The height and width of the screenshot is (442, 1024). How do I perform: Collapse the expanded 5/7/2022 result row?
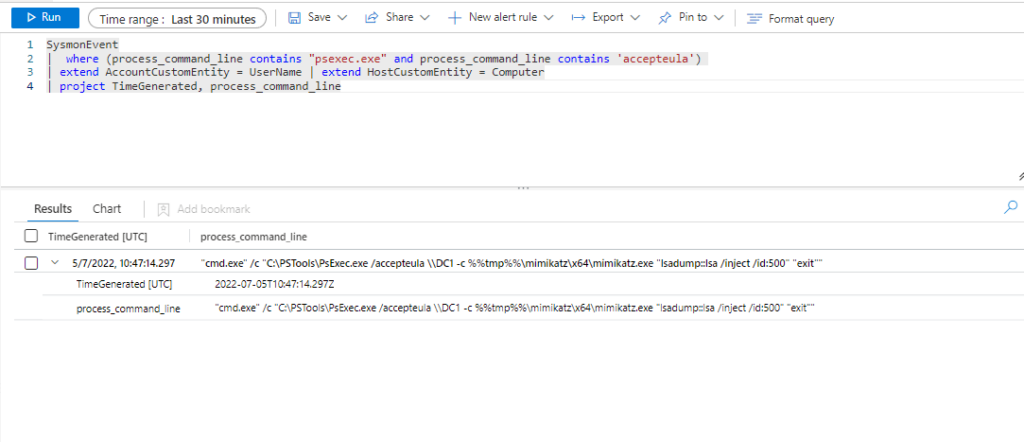(x=54, y=263)
